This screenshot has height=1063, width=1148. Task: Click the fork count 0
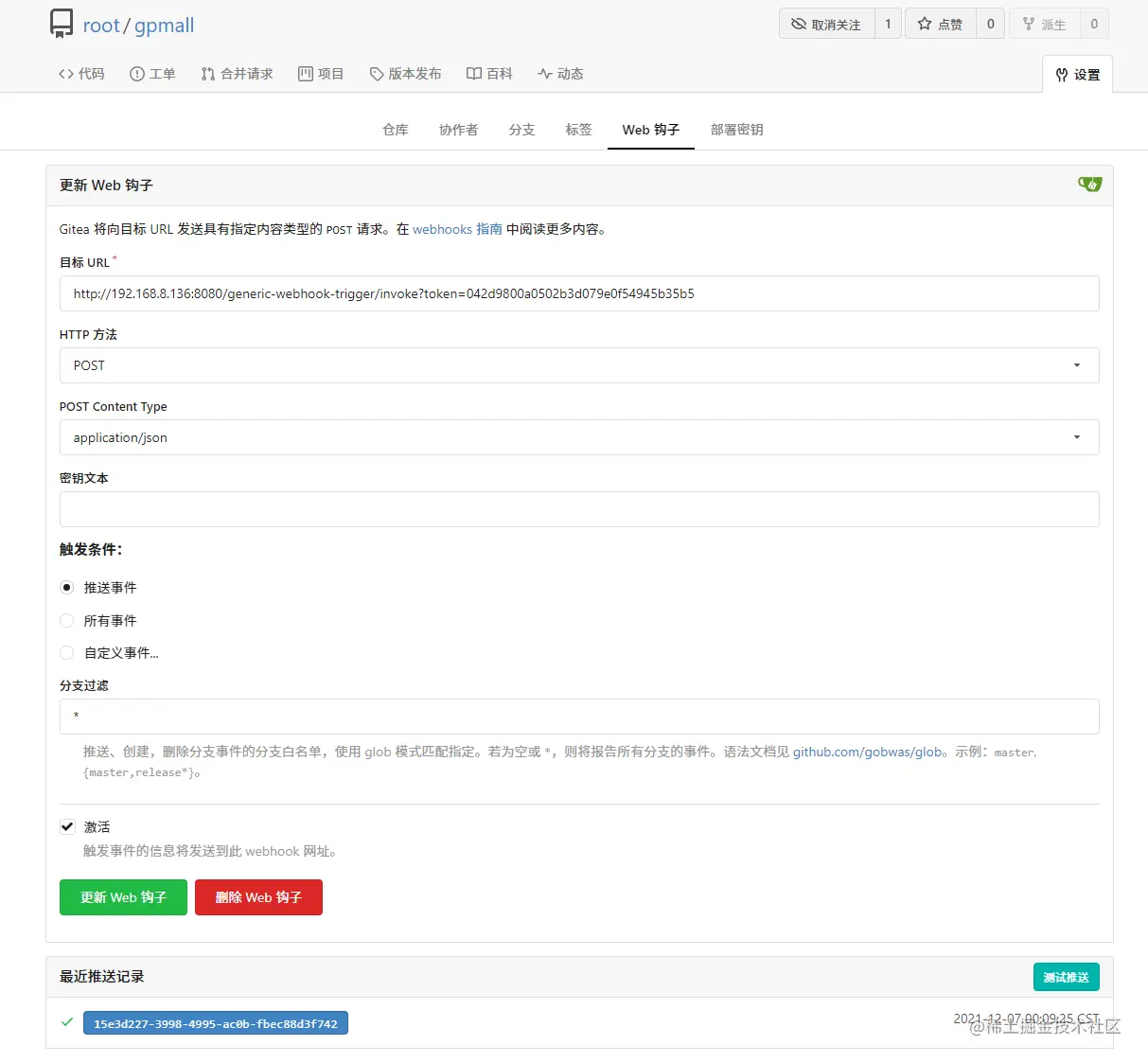(x=1094, y=24)
